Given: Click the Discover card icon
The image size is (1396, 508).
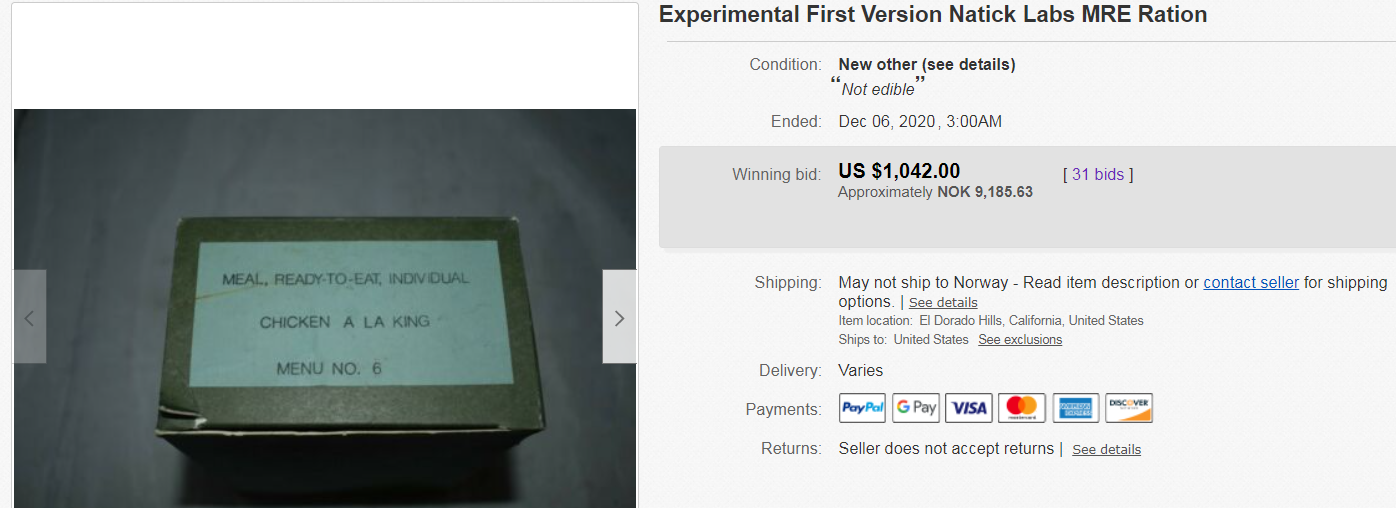Looking at the screenshot, I should pos(1129,408).
